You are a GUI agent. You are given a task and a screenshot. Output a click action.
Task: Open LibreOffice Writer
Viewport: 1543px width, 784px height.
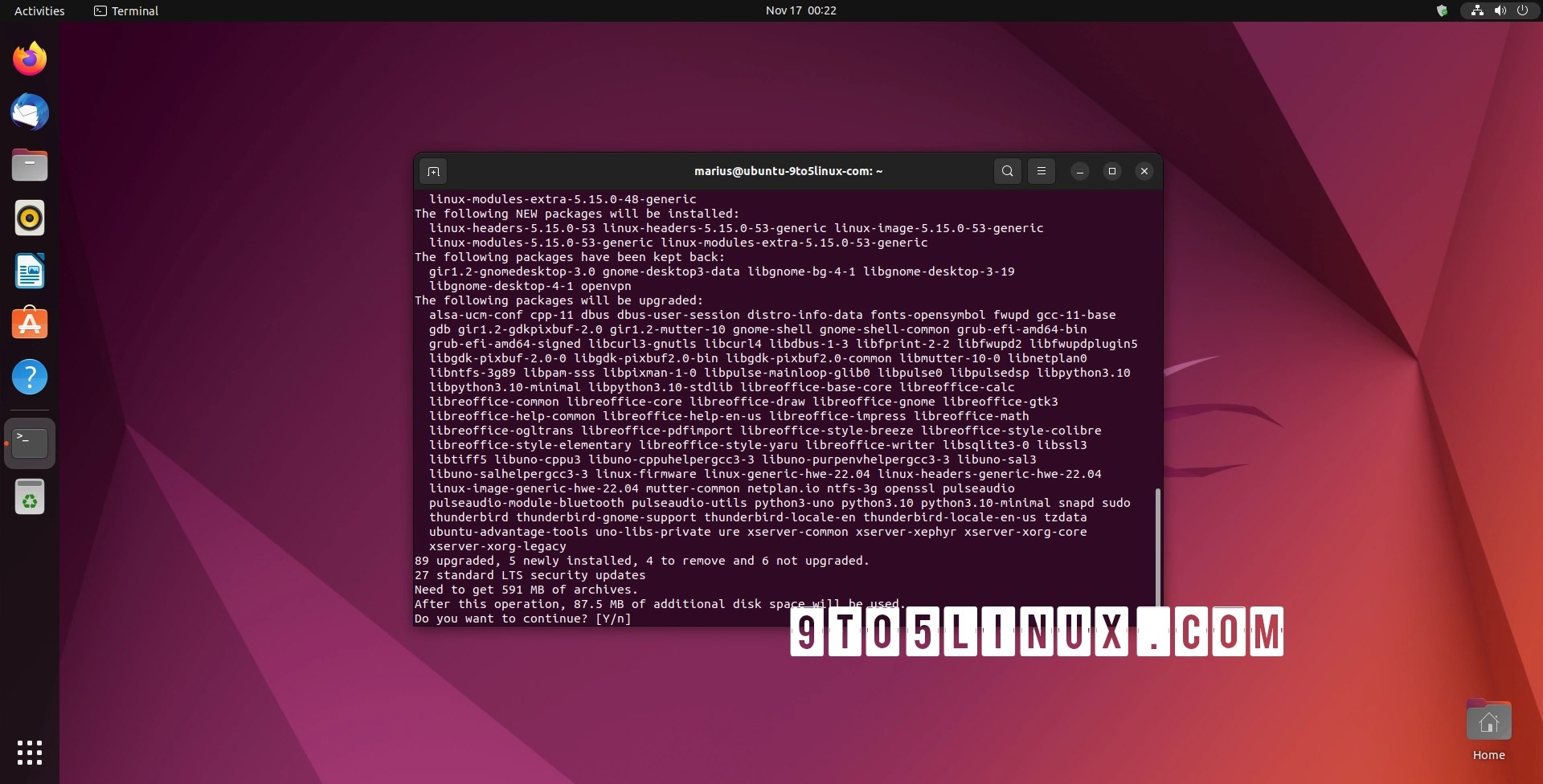click(30, 271)
